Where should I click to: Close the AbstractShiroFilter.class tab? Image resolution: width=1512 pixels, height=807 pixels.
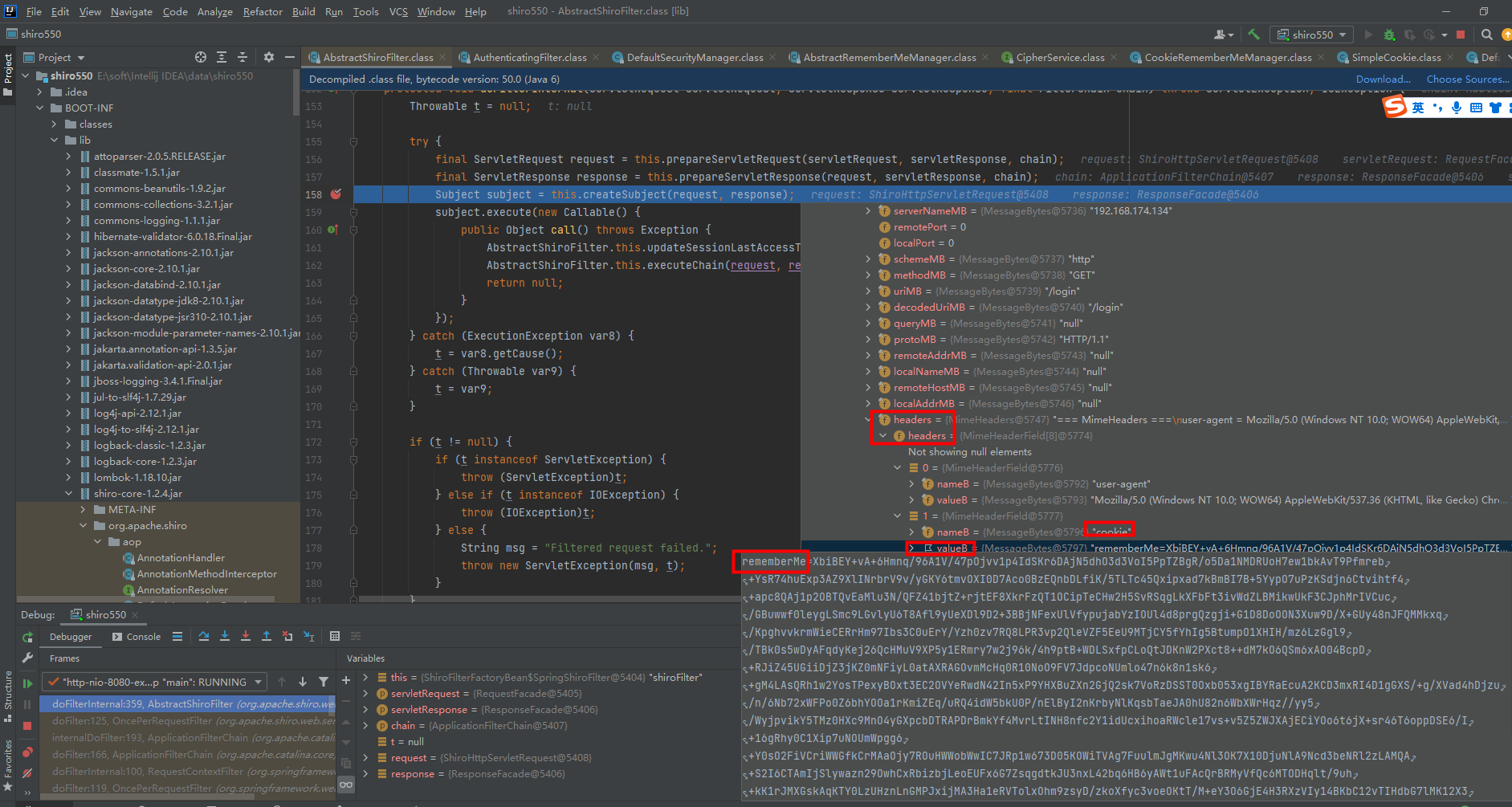coord(442,57)
